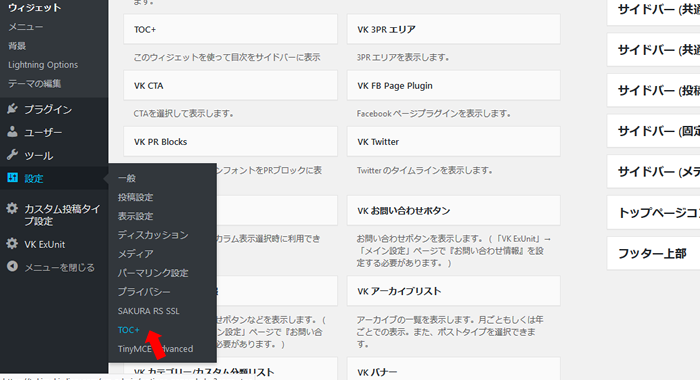
Task: Open テーマの編集 in sidebar
Action: tap(34, 84)
